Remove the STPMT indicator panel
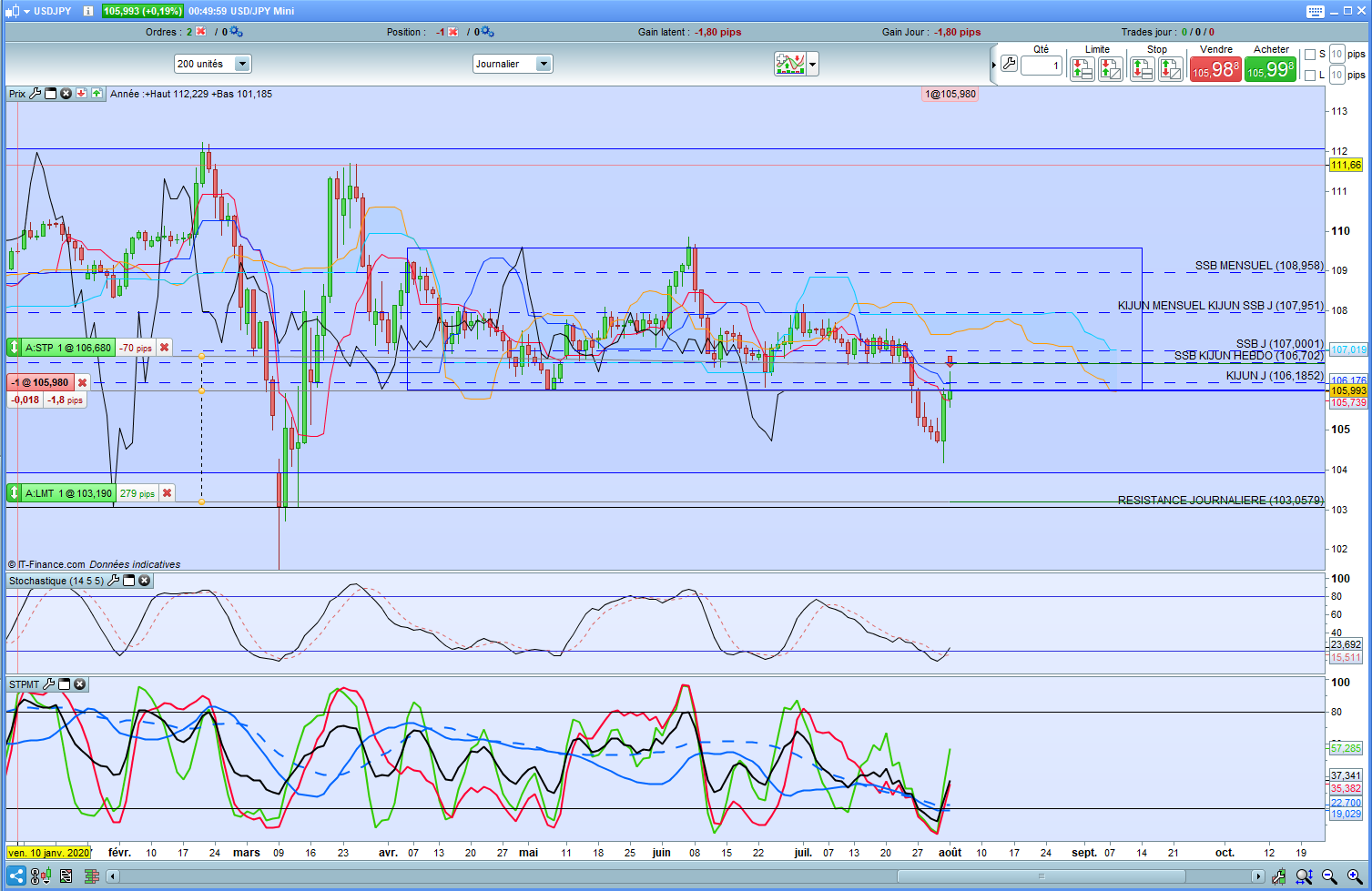Screen dimensions: 1372x891 [x=79, y=684]
